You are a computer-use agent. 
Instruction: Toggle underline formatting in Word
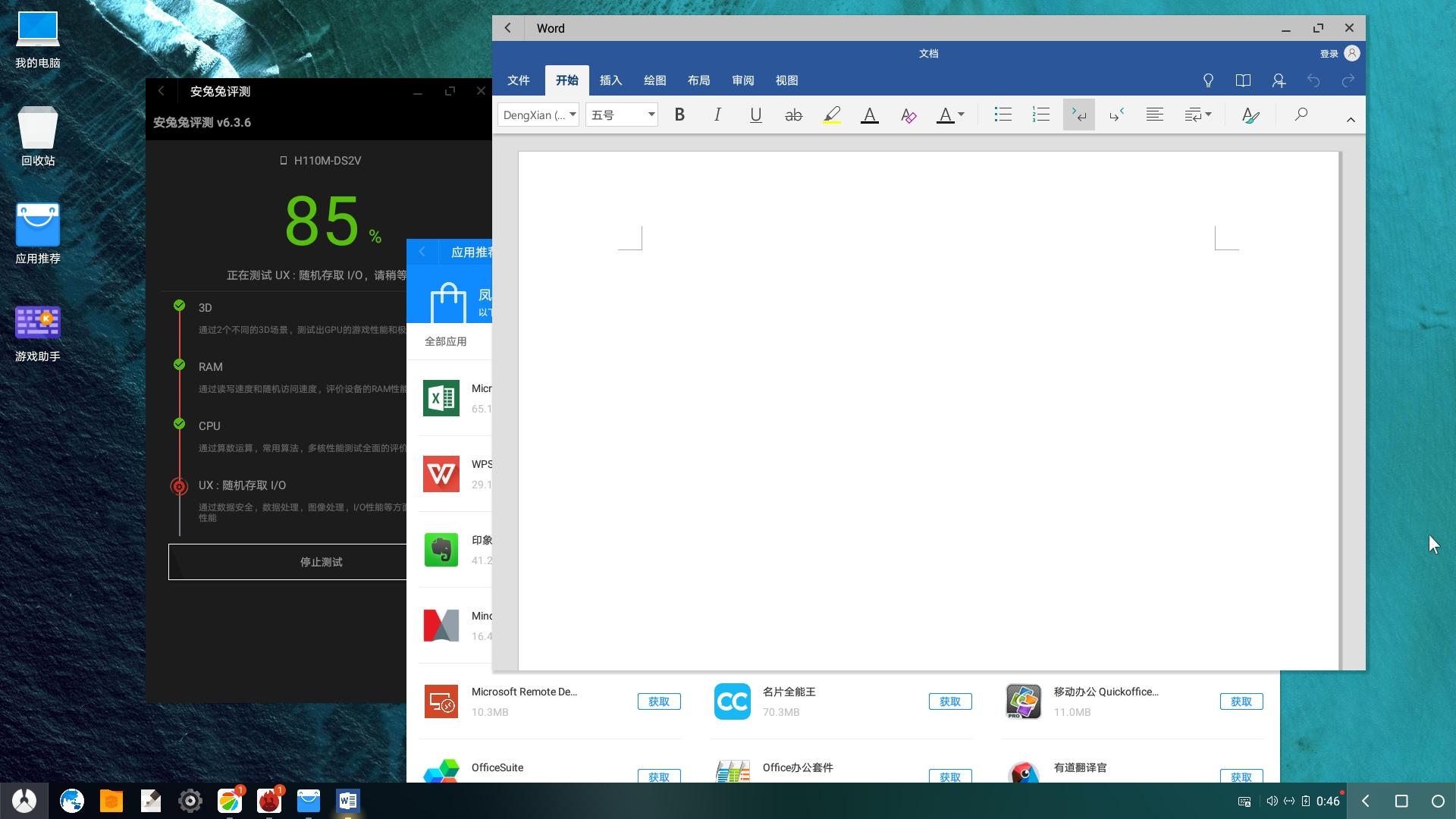click(755, 115)
